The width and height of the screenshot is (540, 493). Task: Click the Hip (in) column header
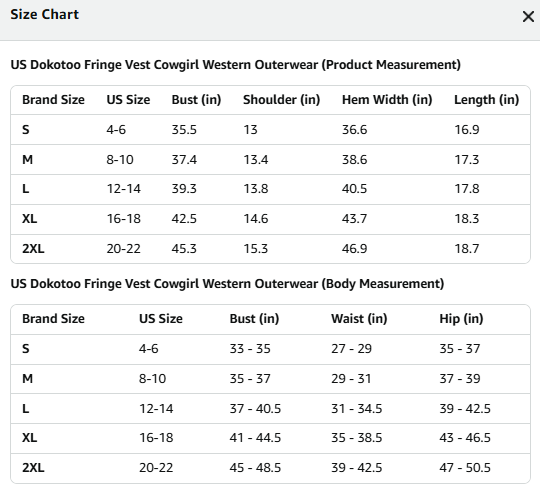[461, 319]
